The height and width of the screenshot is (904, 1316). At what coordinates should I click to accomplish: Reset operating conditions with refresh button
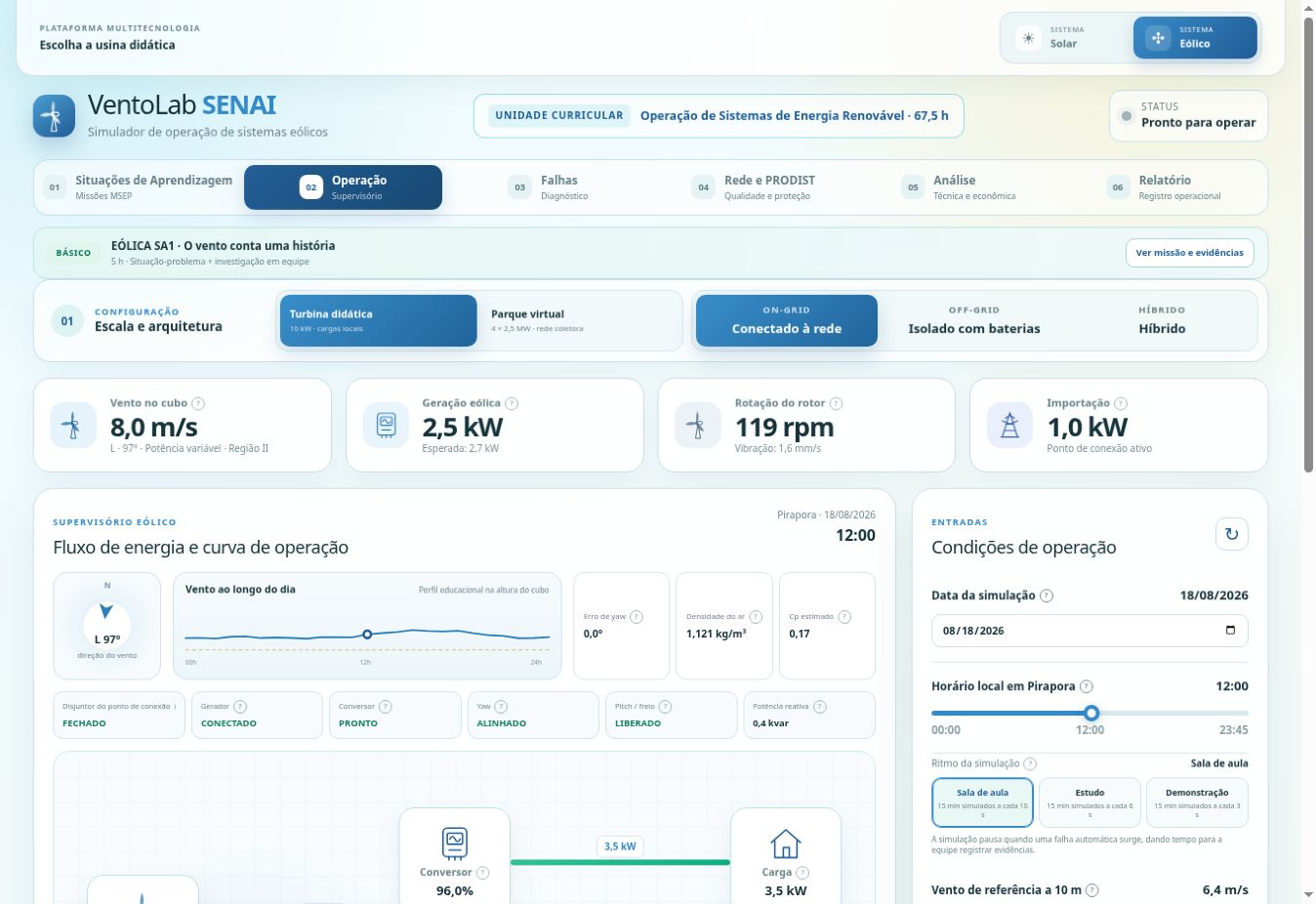(x=1231, y=534)
